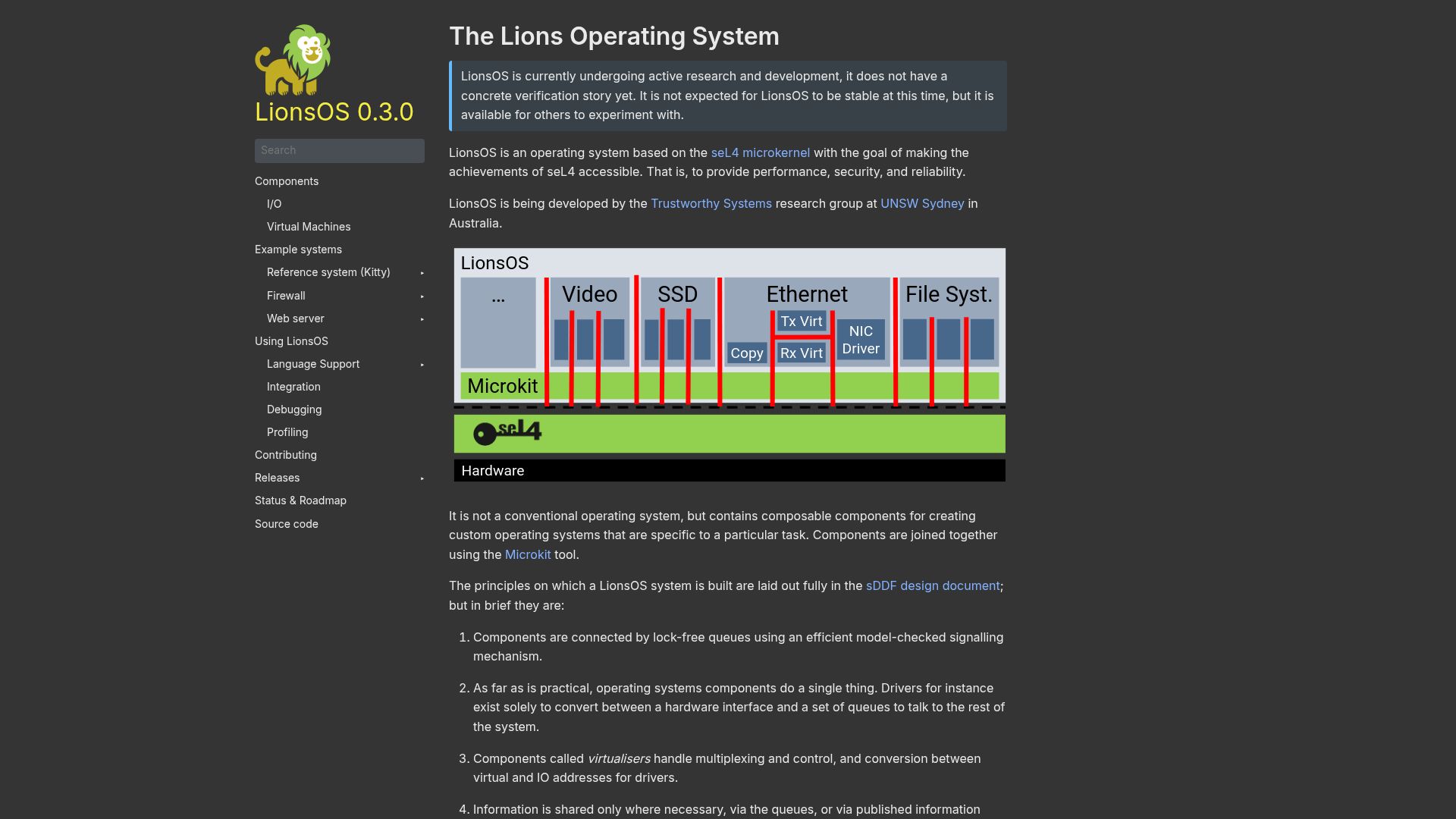The width and height of the screenshot is (1456, 819).
Task: Open Virtual Machines in the sidebar
Action: 309,227
